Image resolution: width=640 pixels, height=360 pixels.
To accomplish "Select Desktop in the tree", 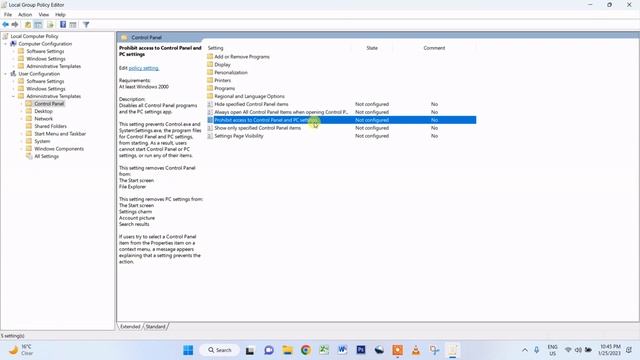I will (x=43, y=111).
